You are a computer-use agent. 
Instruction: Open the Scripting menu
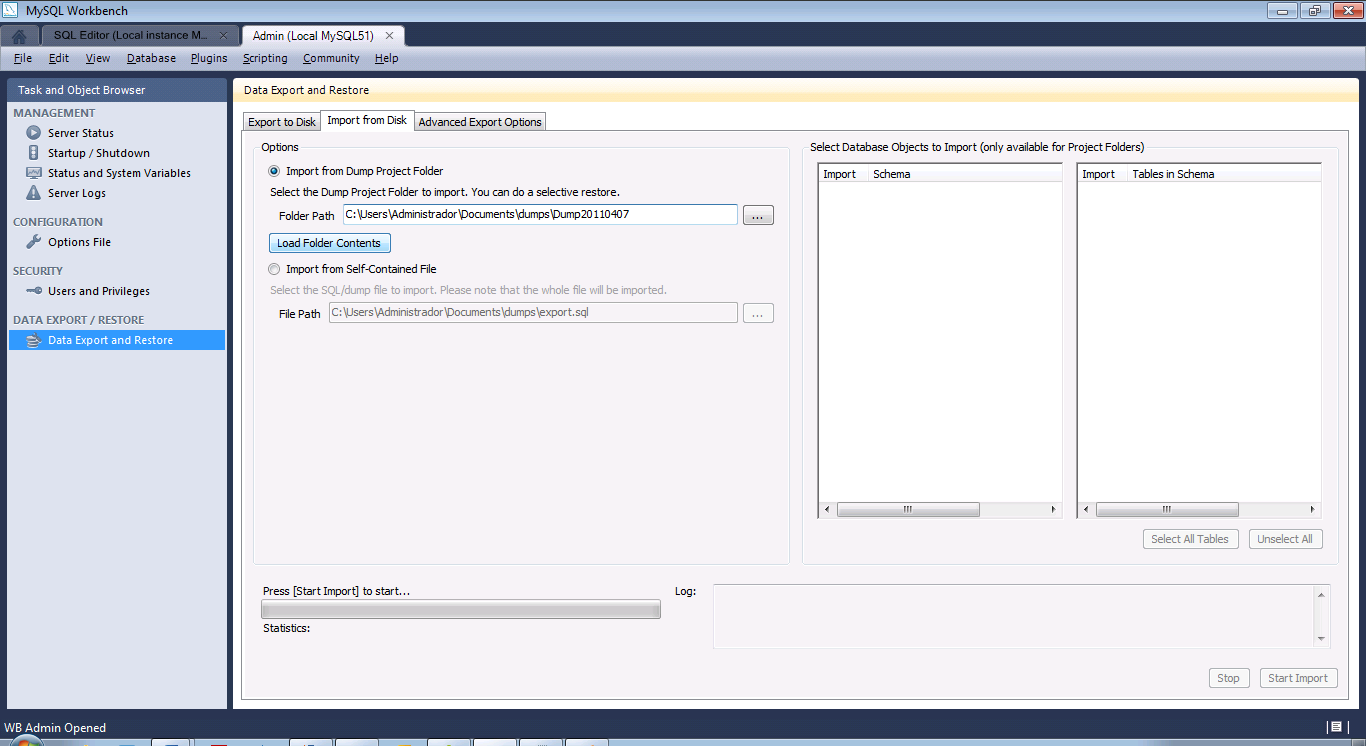[265, 58]
